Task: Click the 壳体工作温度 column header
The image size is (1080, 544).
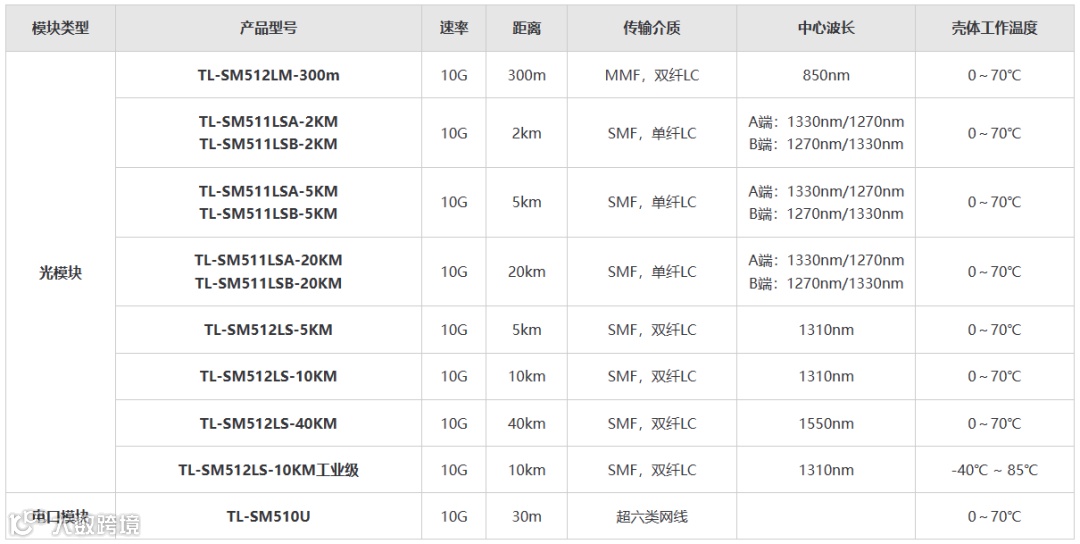Action: click(995, 28)
